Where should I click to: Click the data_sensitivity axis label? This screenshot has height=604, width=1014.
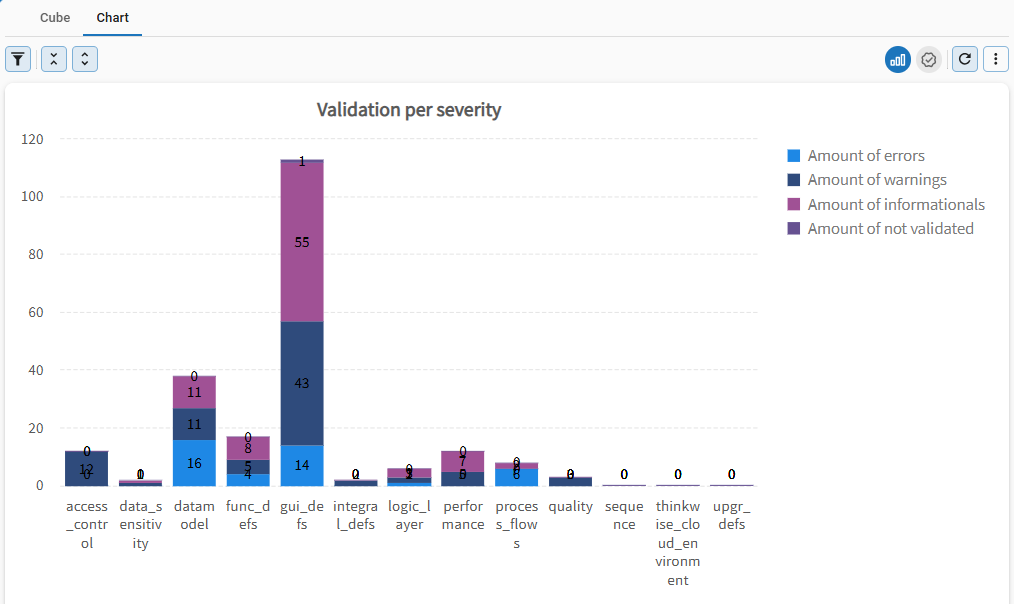pyautogui.click(x=140, y=524)
